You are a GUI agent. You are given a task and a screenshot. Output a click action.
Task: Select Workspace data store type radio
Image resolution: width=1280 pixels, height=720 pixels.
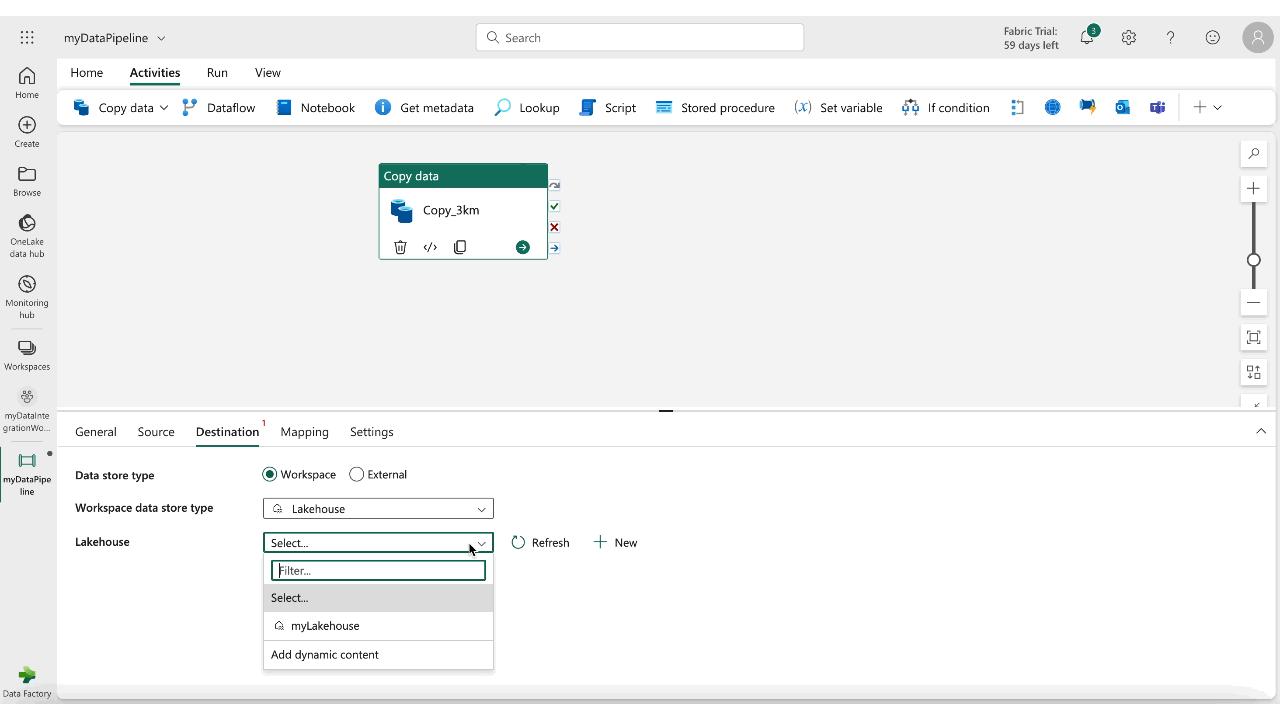pyautogui.click(x=269, y=474)
